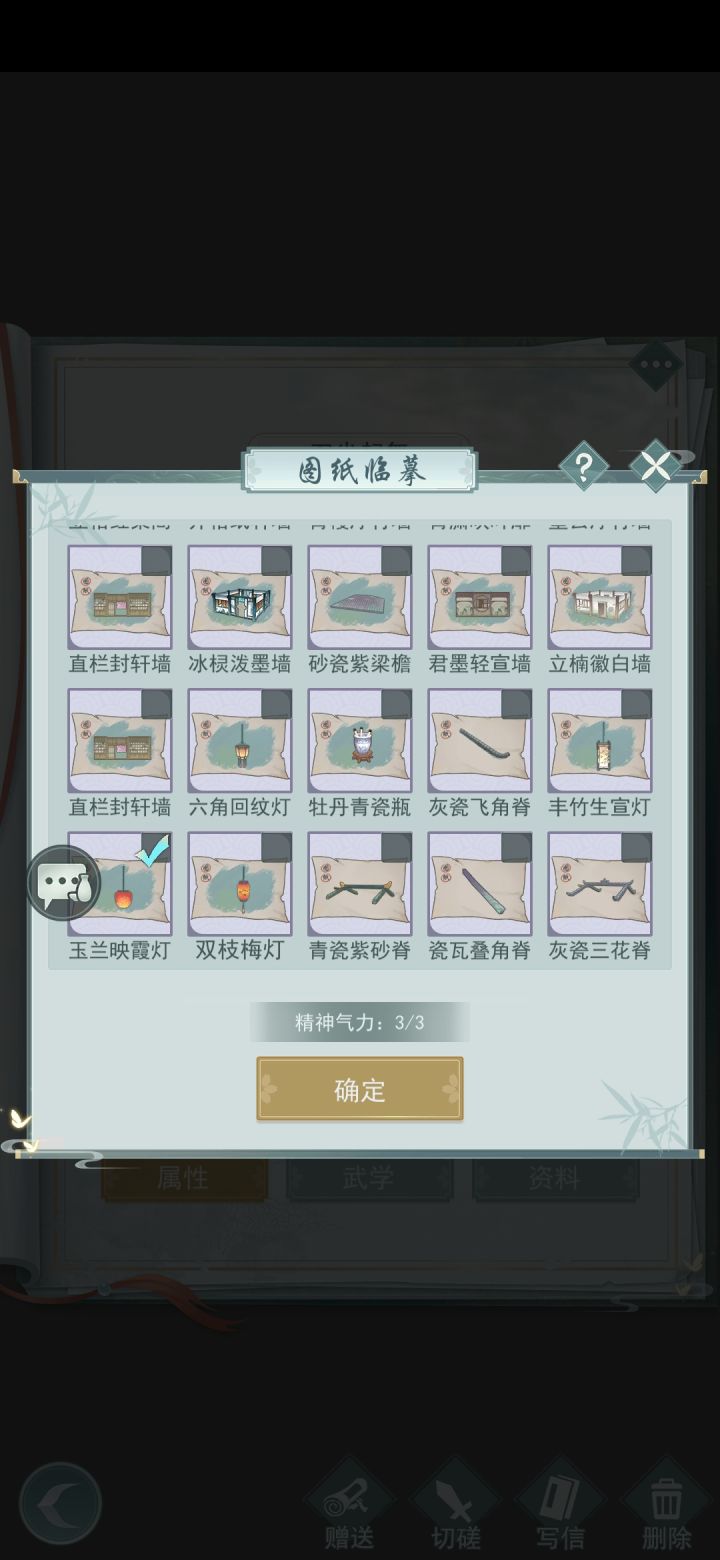This screenshot has height=1560, width=720.
Task: Pick the 双枝梅灯 lantern blueprint
Action: pos(240,885)
